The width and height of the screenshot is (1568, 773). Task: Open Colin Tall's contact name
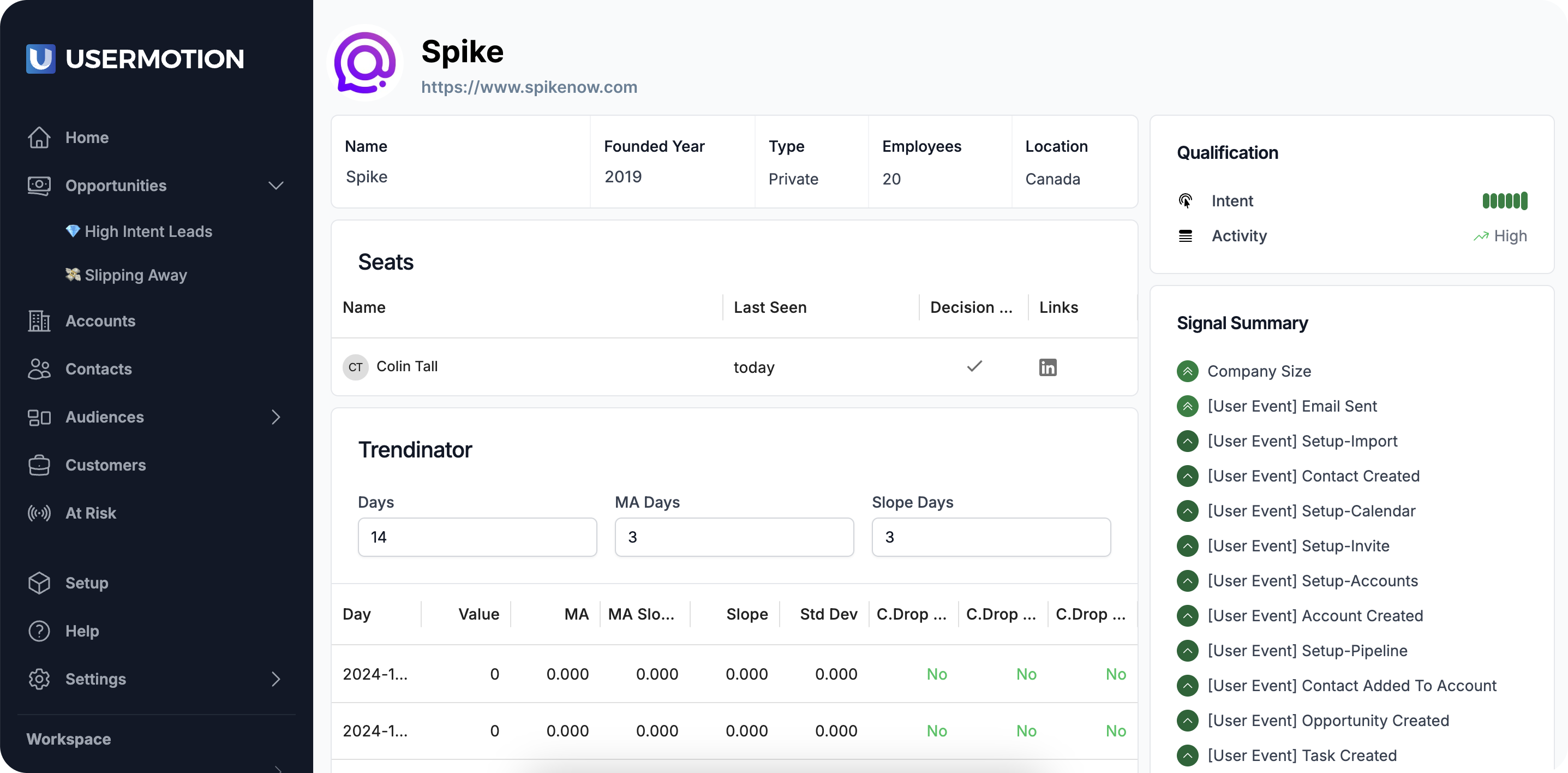click(406, 366)
